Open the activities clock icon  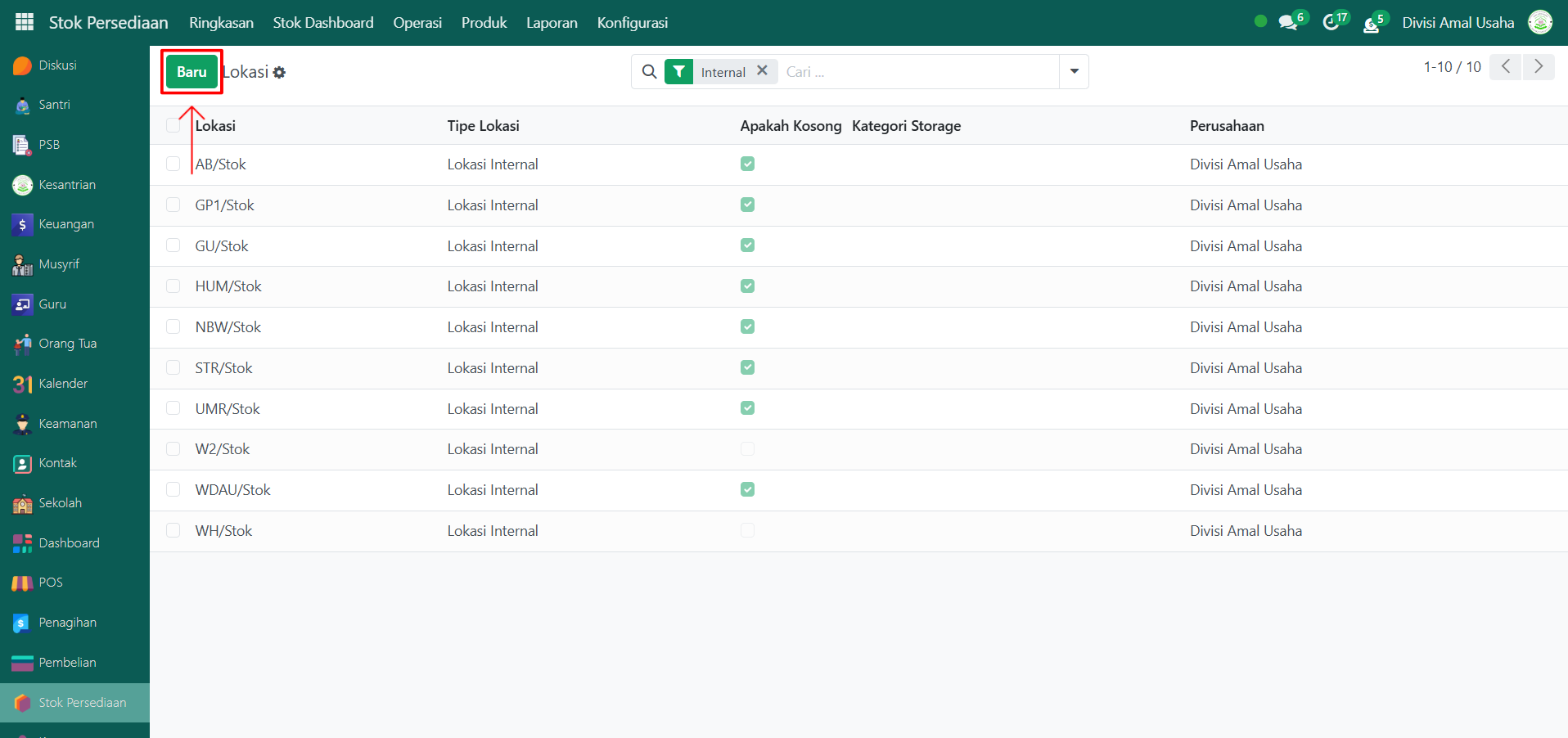1331,23
